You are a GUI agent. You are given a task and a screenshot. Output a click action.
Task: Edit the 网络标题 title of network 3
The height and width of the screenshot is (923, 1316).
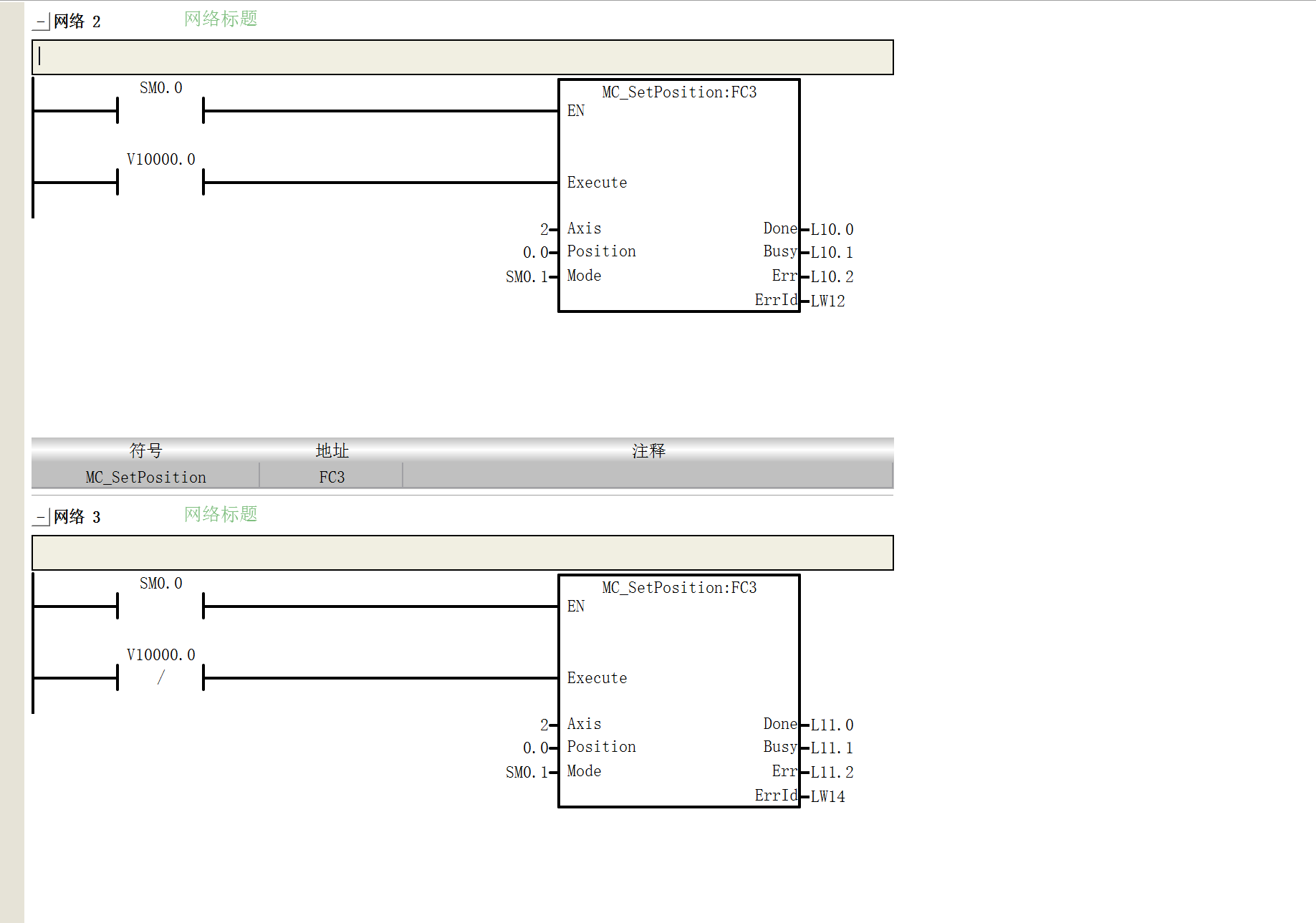221,514
